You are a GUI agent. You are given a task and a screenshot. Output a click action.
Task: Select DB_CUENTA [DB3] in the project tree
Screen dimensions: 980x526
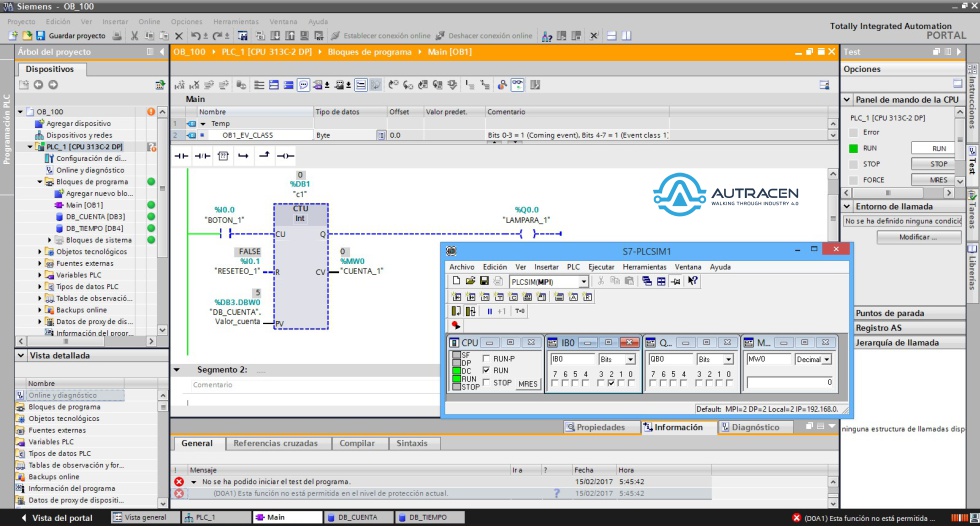(95, 217)
